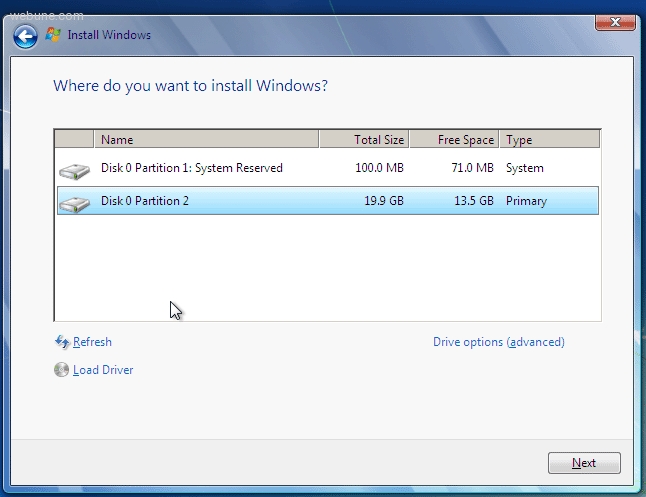646x497 pixels.
Task: Click the Refresh arrows icon
Action: 62,342
